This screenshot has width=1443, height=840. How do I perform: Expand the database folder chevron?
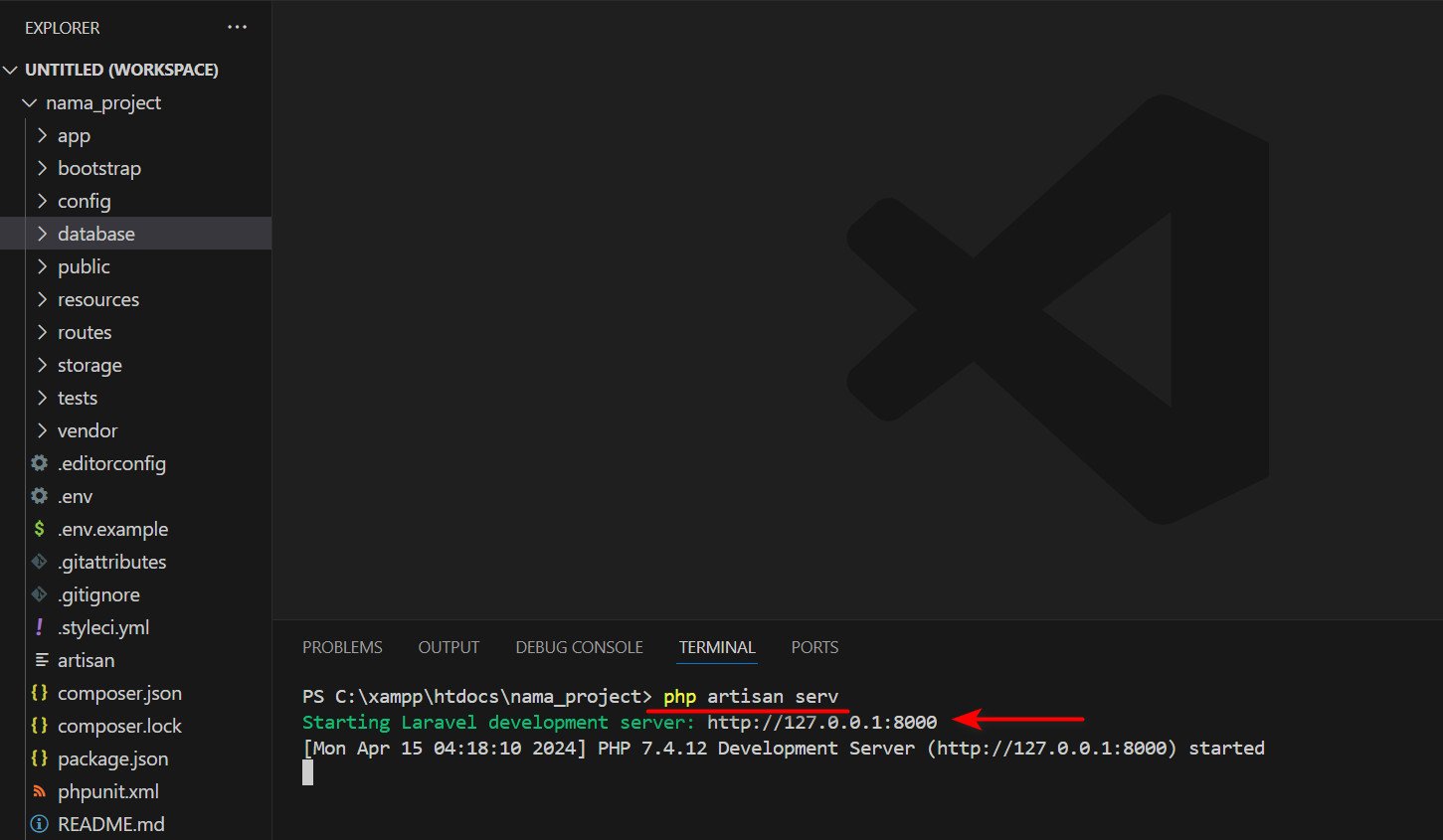click(x=42, y=234)
